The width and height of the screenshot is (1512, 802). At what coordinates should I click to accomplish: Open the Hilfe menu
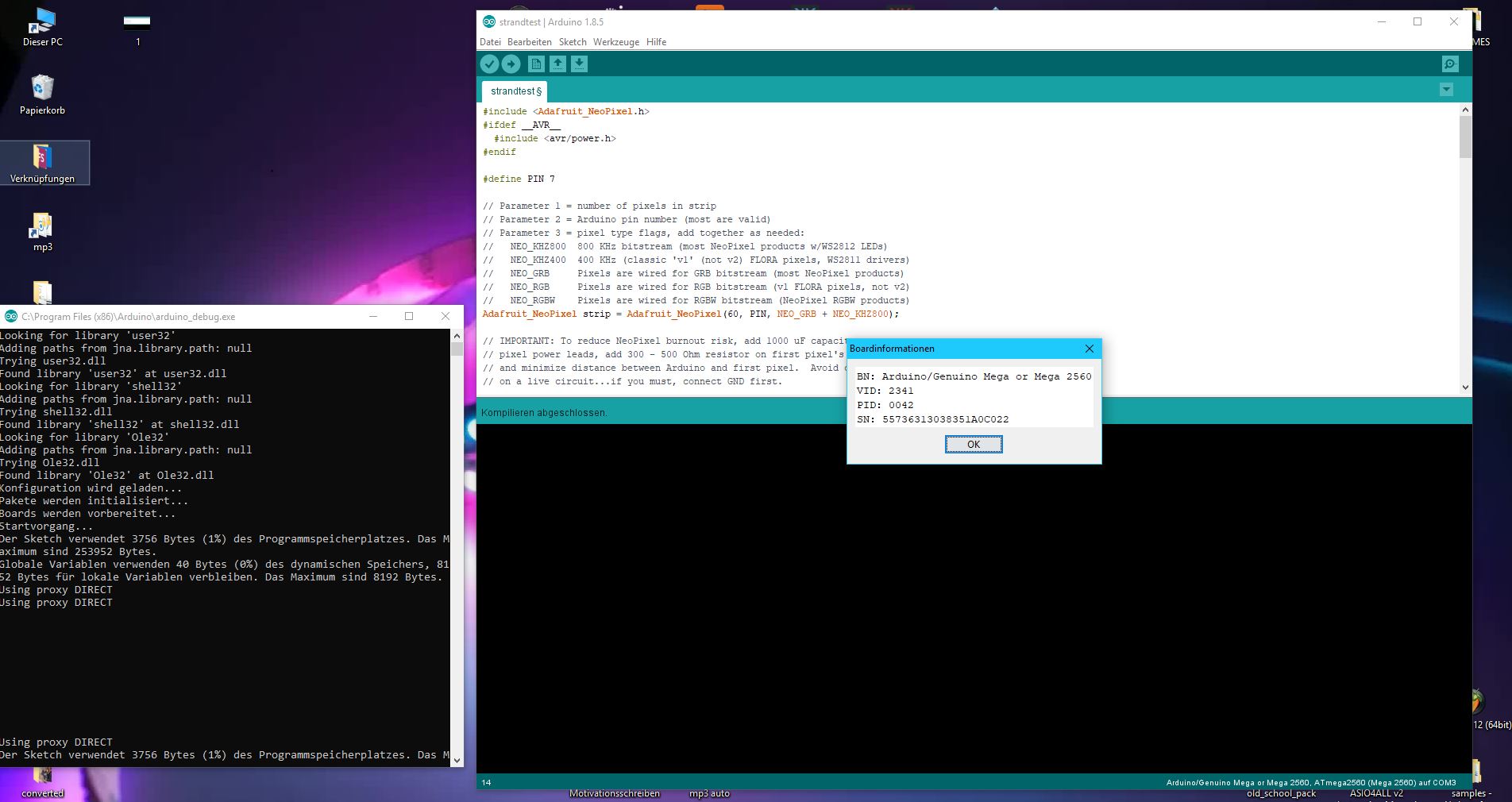point(657,42)
